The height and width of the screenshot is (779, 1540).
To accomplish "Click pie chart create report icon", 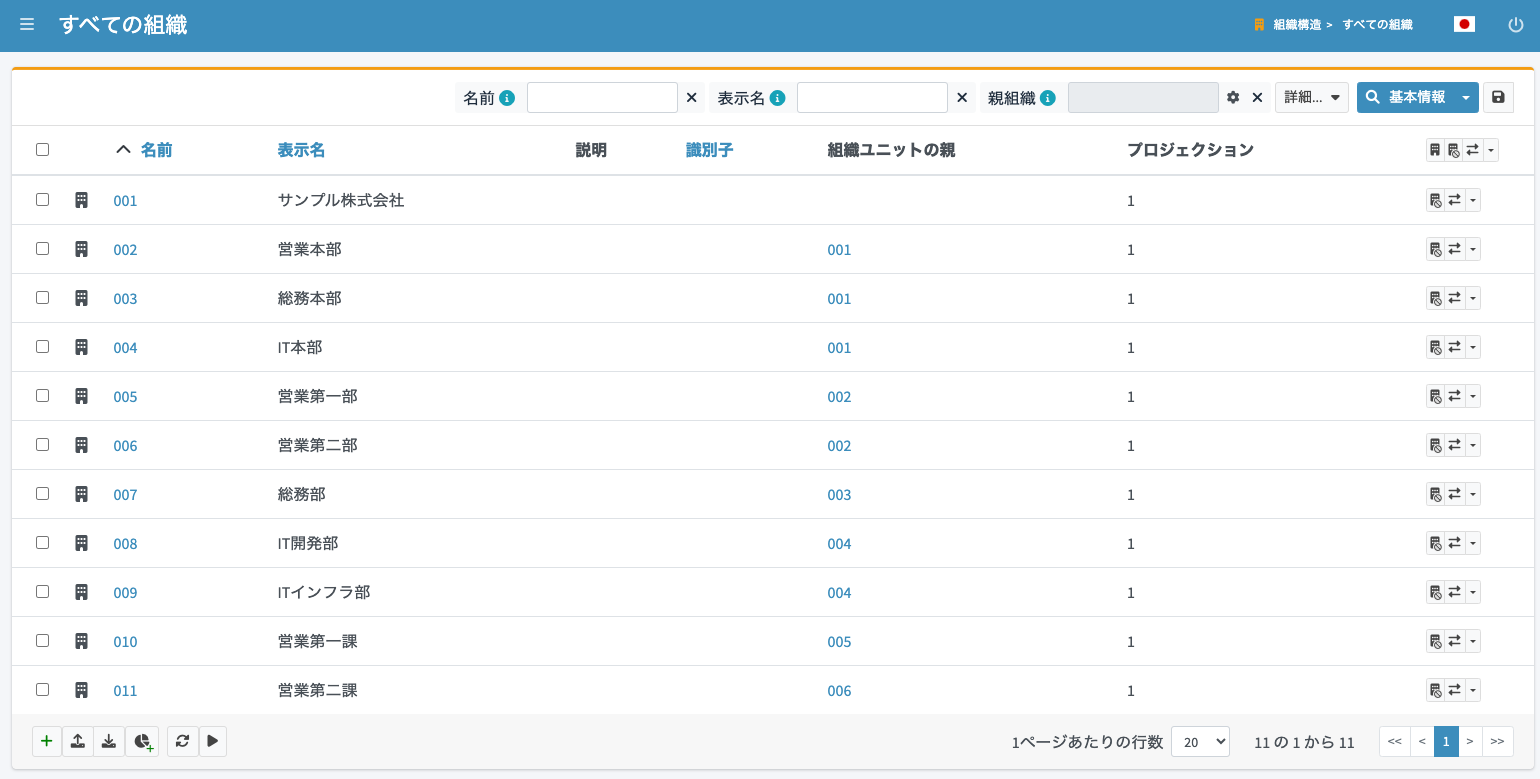I will (142, 741).
